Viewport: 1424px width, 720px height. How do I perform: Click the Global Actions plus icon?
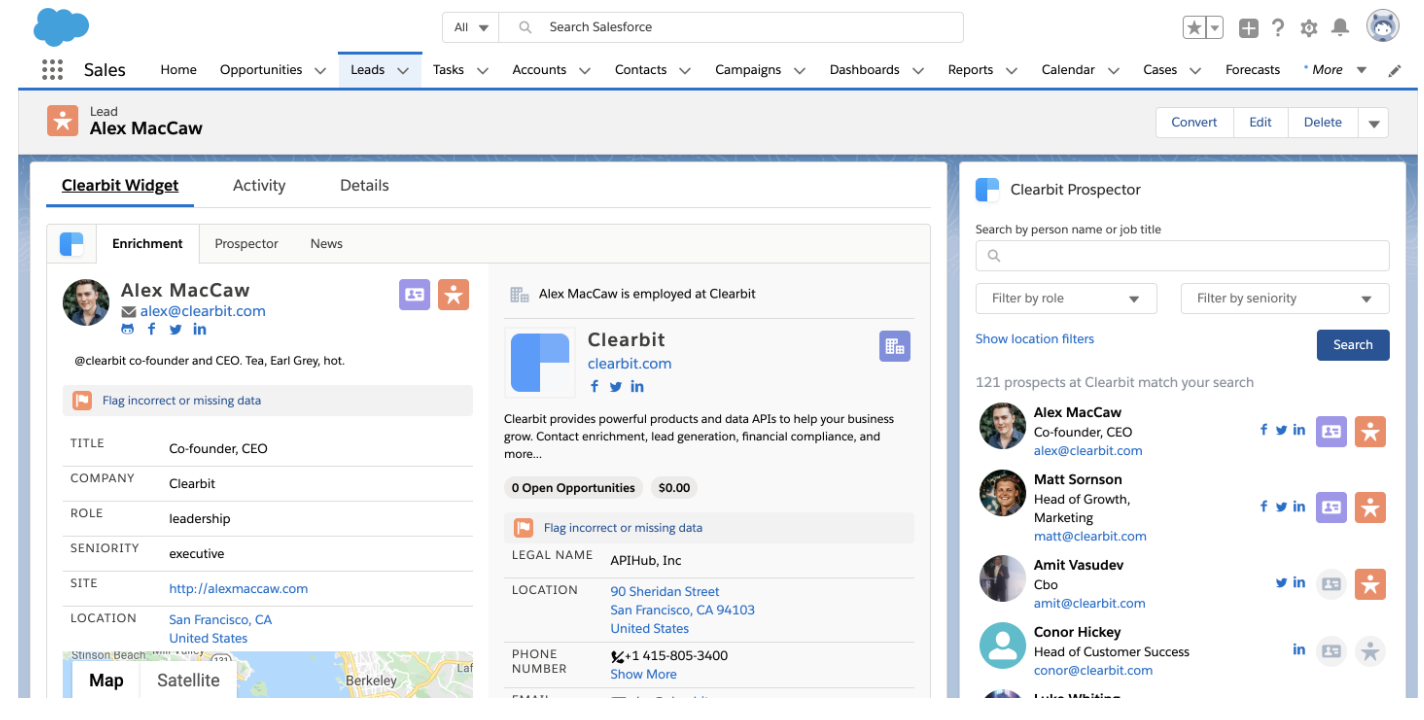tap(1248, 28)
